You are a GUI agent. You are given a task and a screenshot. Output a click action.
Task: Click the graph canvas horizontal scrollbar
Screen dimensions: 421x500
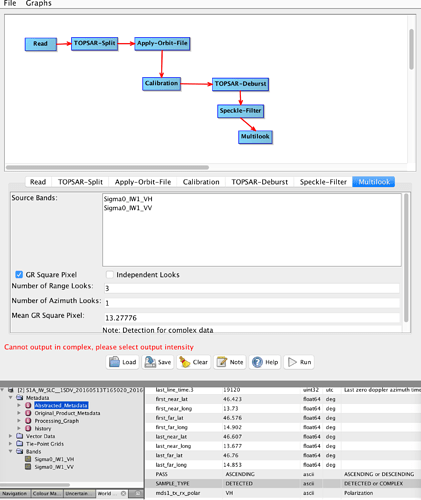[x=107, y=167]
